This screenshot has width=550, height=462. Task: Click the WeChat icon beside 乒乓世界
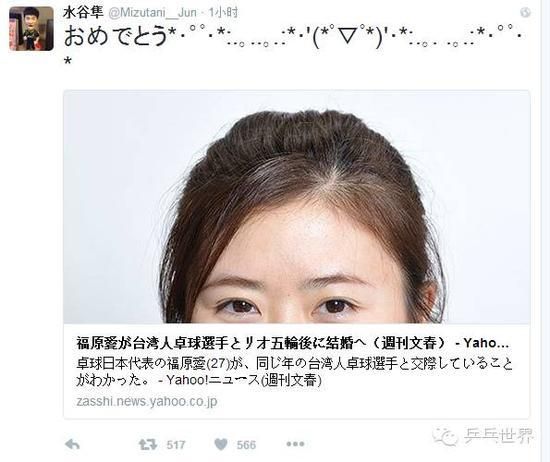pyautogui.click(x=445, y=436)
